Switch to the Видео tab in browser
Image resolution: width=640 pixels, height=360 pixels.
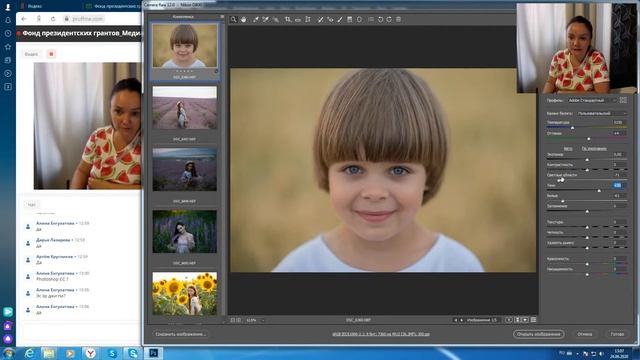(31, 54)
